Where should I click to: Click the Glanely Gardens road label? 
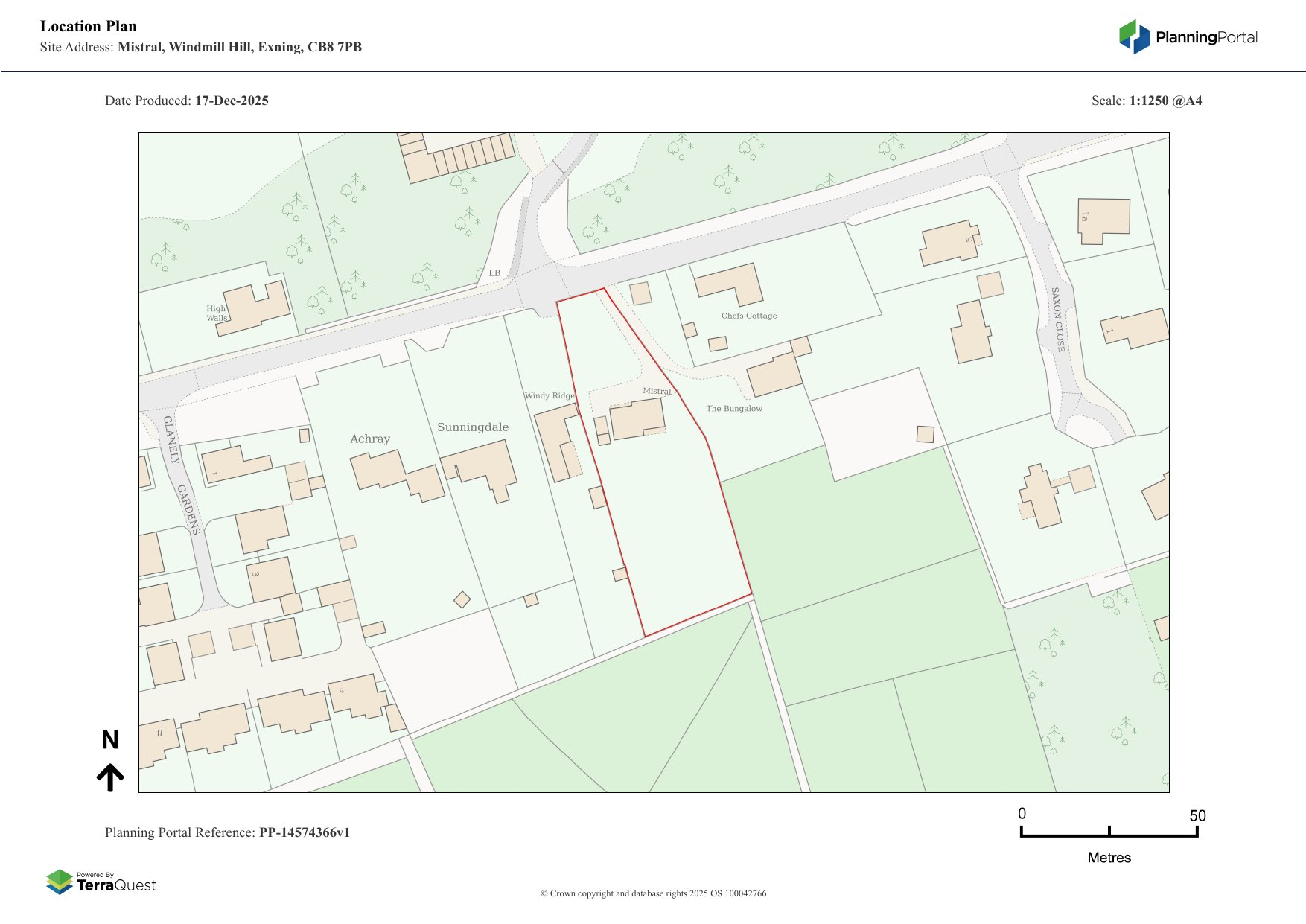pyautogui.click(x=182, y=475)
